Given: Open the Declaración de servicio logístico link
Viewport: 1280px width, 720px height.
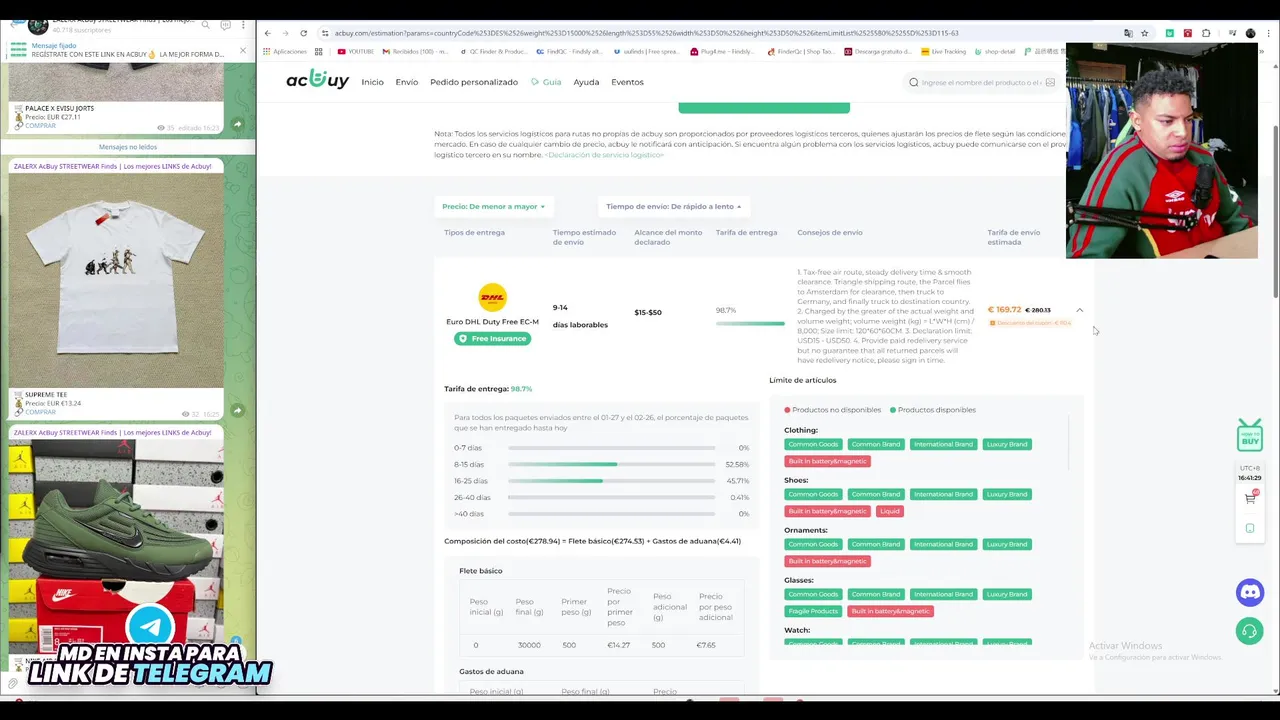Looking at the screenshot, I should click(604, 155).
